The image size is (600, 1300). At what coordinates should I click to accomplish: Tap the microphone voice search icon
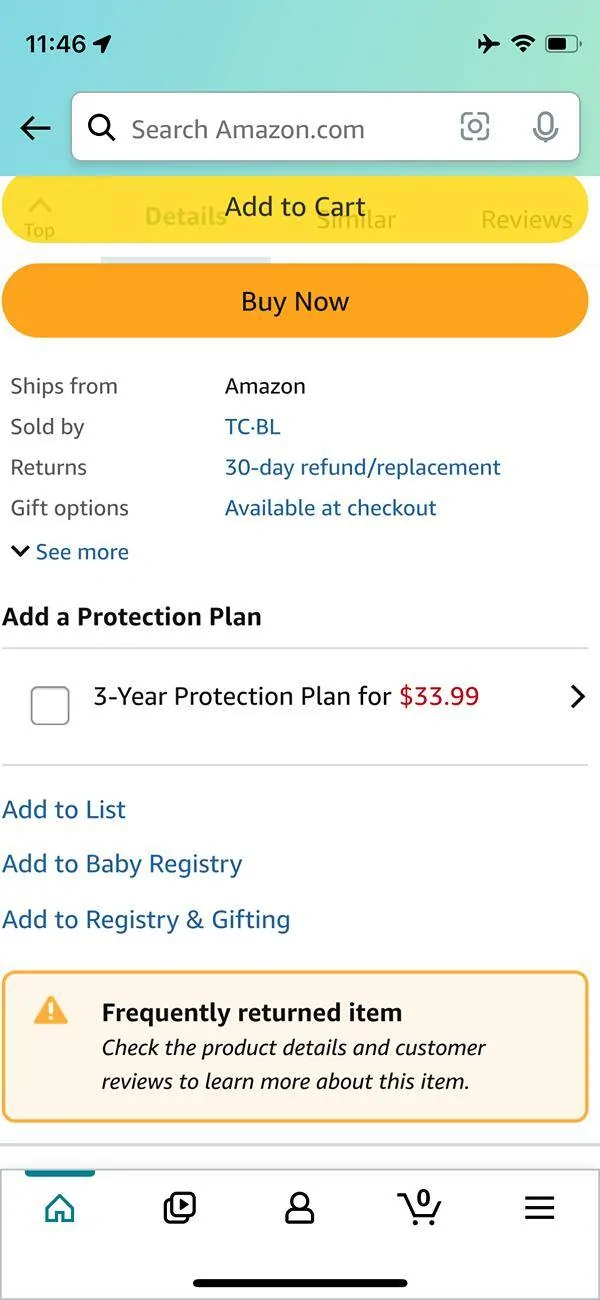545,127
